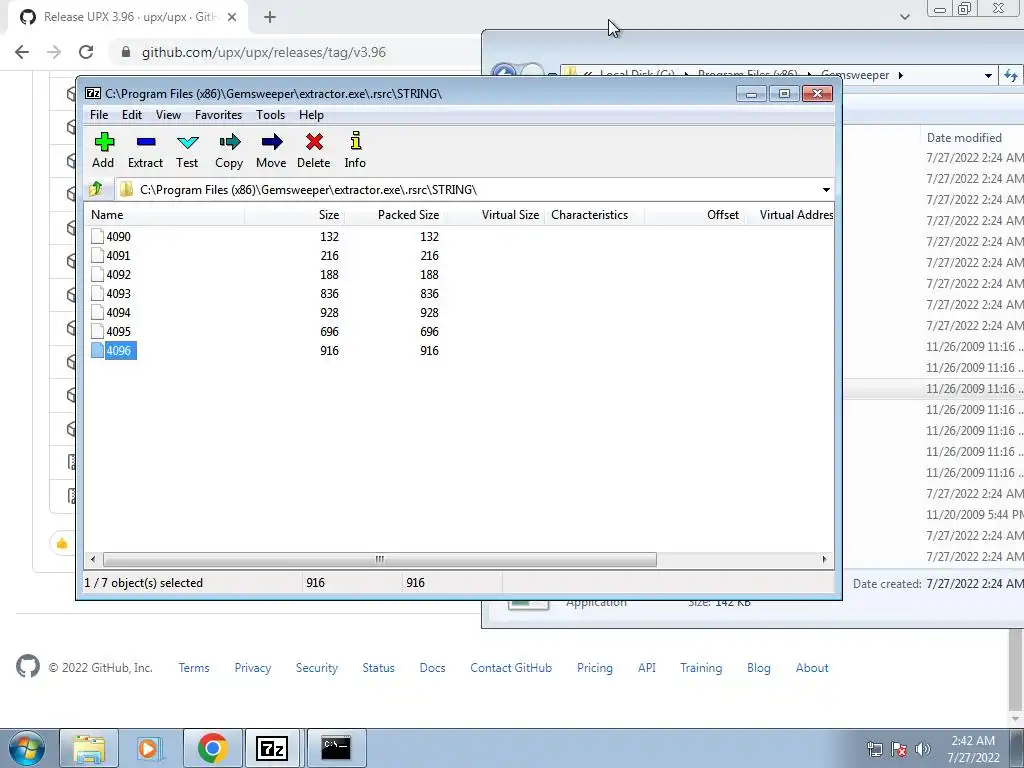Open the Blog footer link
The image size is (1024, 768).
pos(759,667)
